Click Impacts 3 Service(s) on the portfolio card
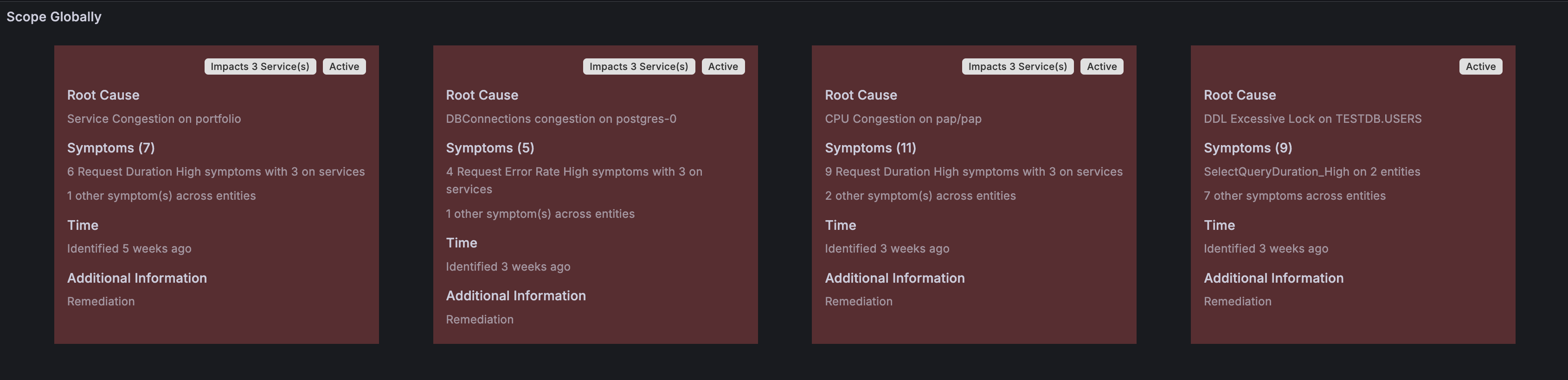 click(x=260, y=66)
